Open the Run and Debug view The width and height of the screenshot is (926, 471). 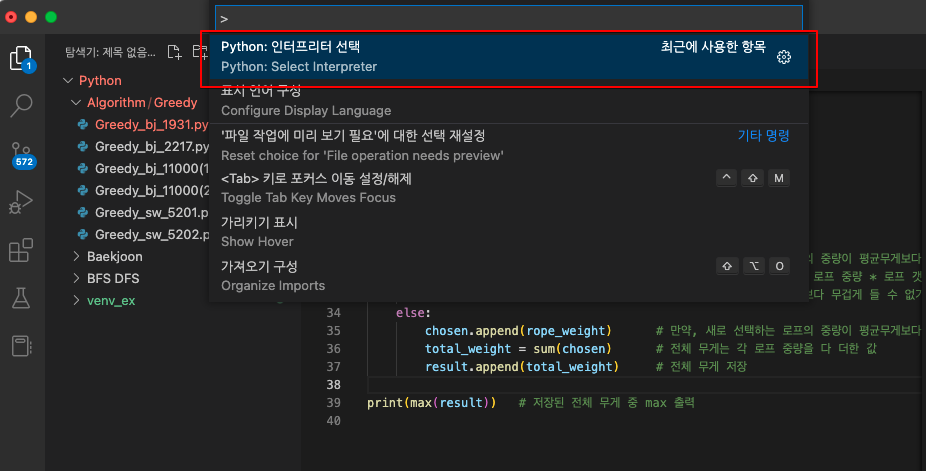coord(22,202)
